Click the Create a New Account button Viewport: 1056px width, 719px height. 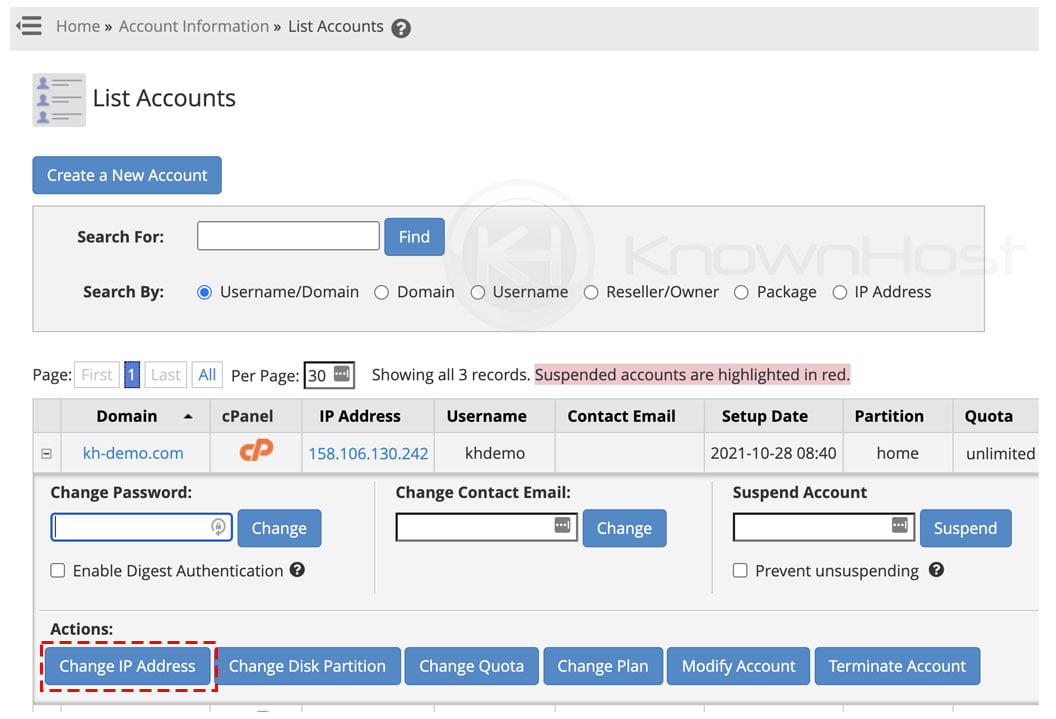127,175
